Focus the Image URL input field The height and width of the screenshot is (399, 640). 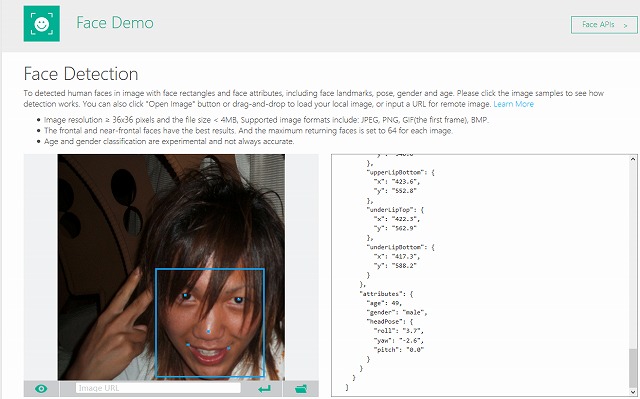point(158,388)
